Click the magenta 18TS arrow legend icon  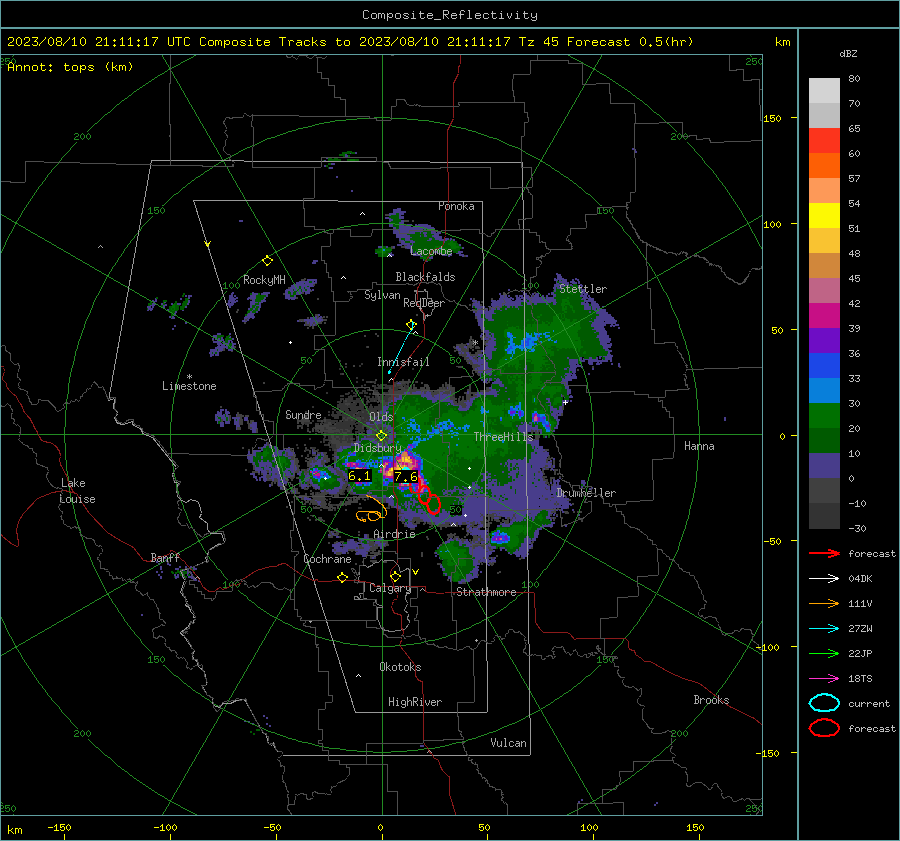pos(824,679)
